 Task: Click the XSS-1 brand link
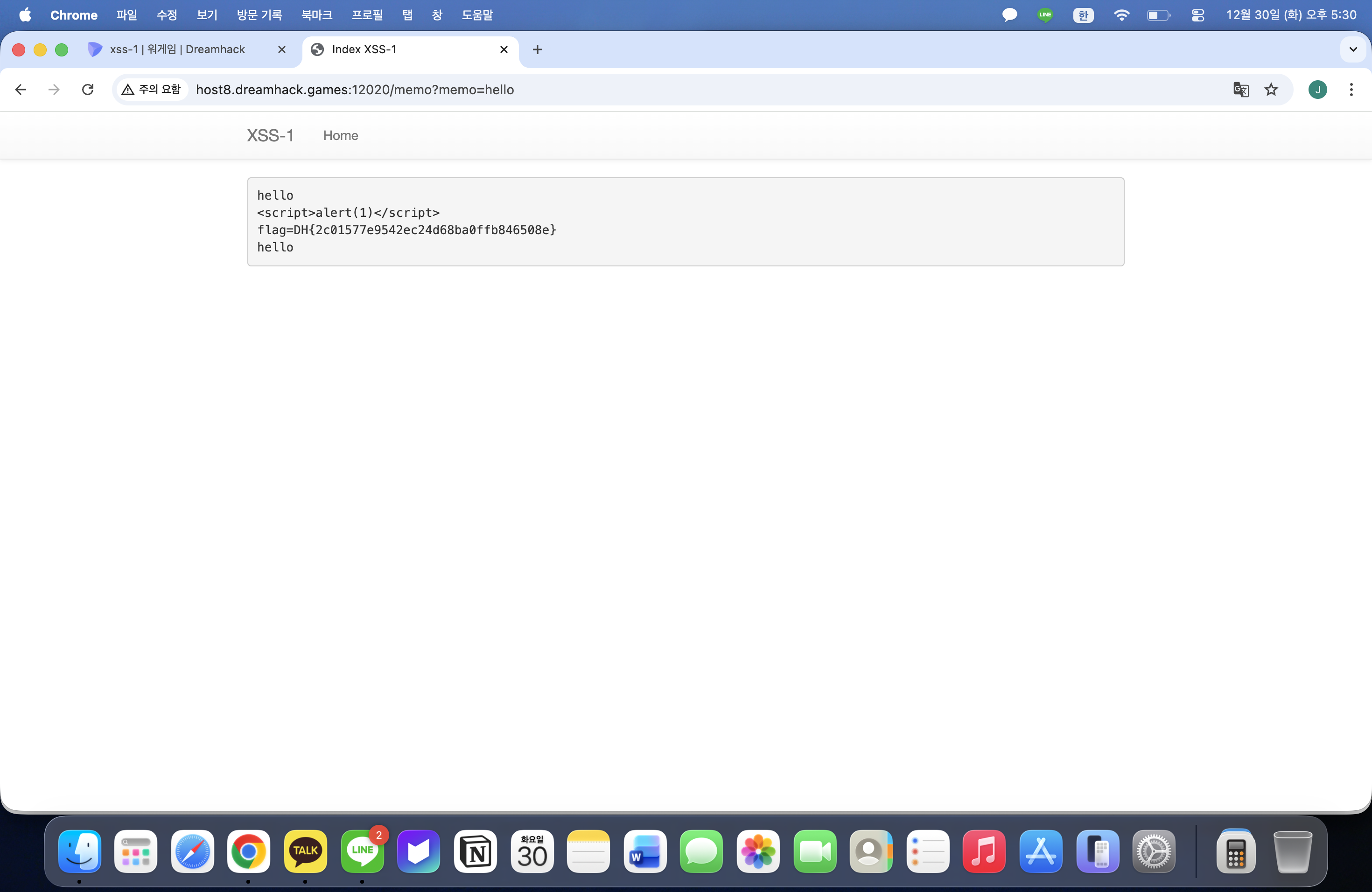click(x=270, y=135)
